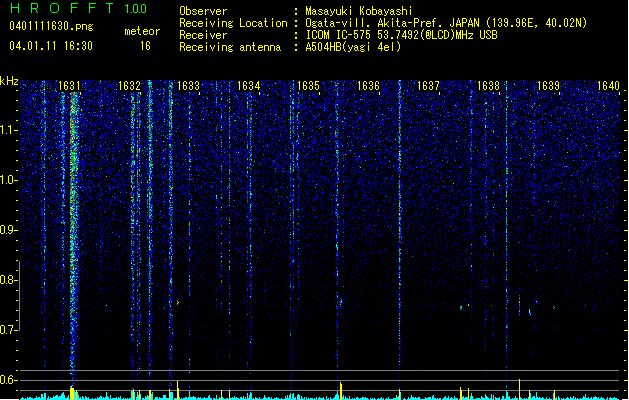Click the 1636 time axis label
Image resolution: width=629 pixels, height=400 pixels.
point(368,86)
